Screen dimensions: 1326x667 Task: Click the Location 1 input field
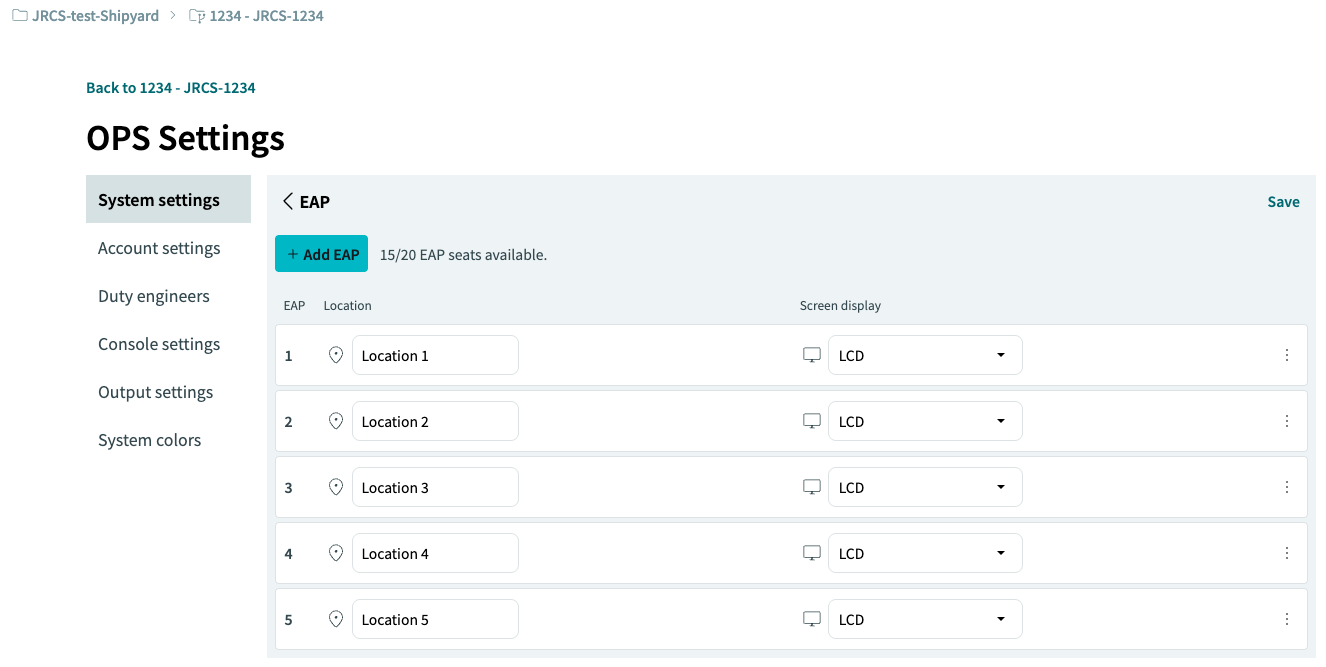click(435, 355)
